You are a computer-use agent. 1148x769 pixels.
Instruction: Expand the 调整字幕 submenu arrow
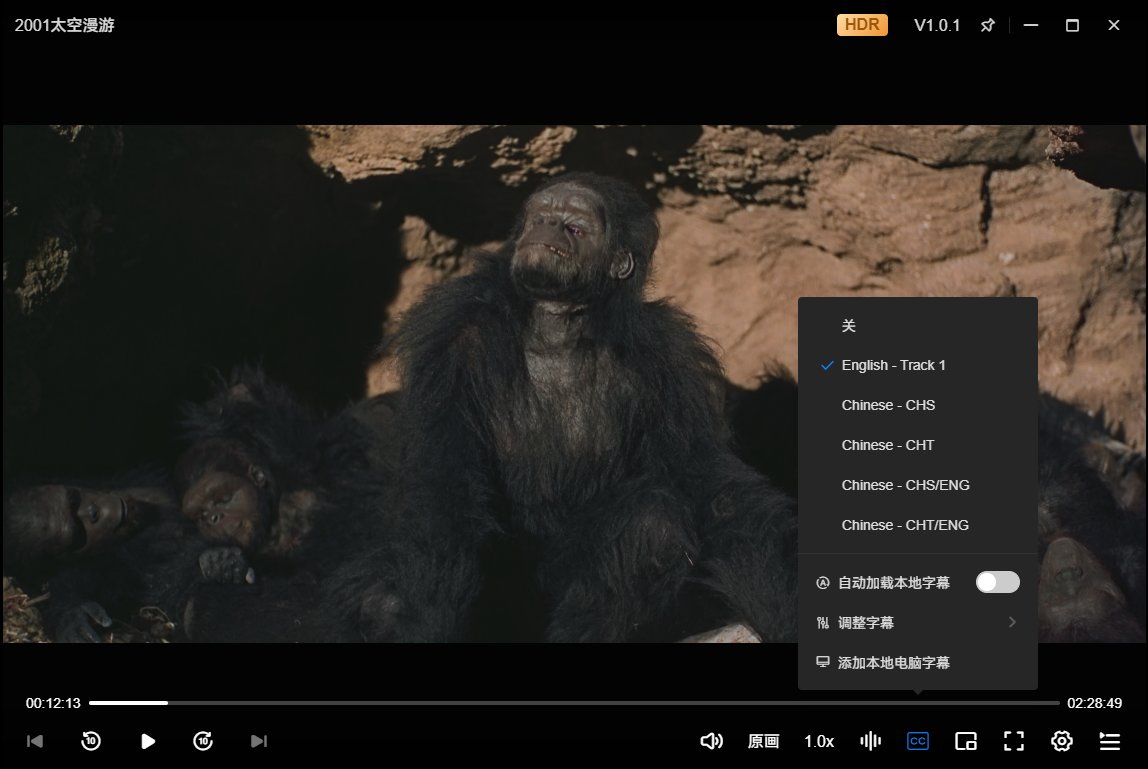(1012, 622)
